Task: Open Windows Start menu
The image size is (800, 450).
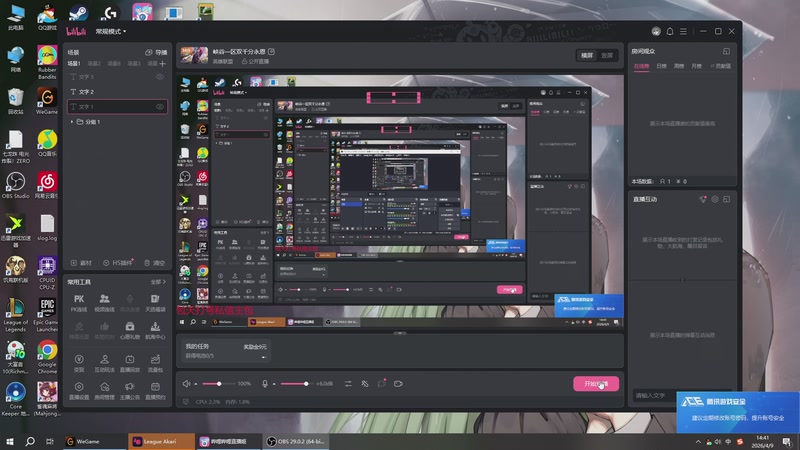Action: pos(10,441)
